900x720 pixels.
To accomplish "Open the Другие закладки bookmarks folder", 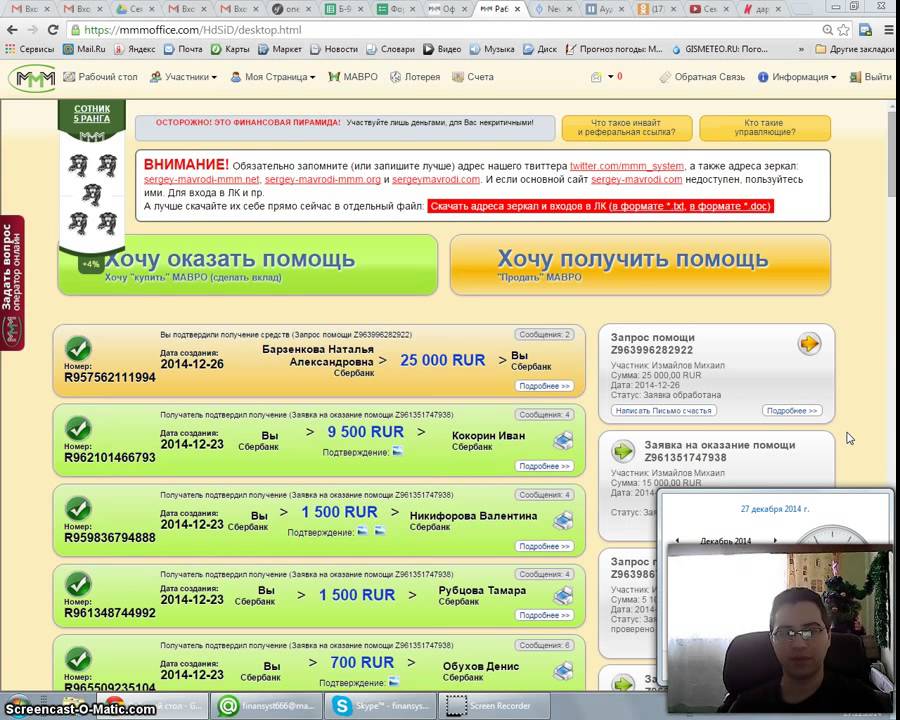I will pos(855,49).
